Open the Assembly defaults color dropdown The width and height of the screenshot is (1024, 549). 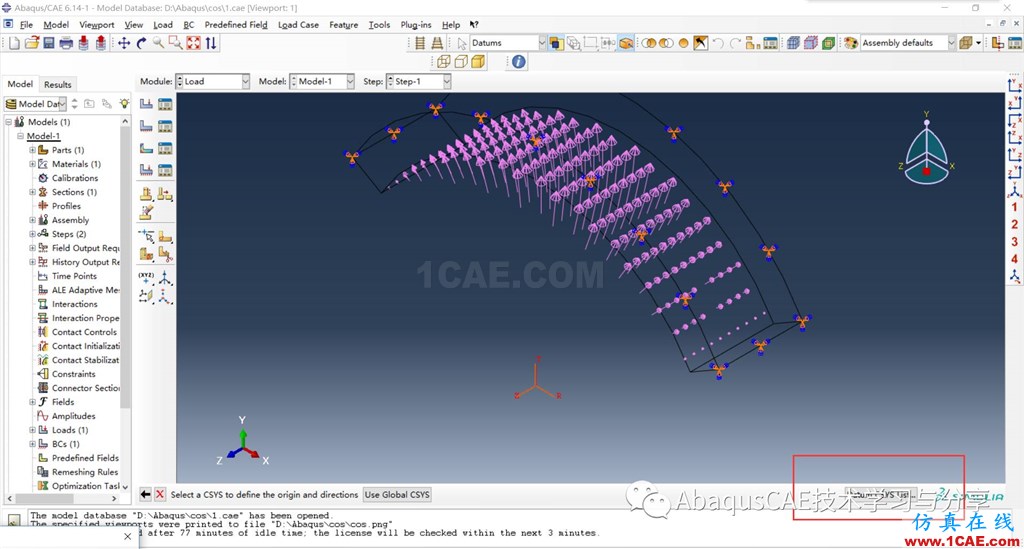pos(908,43)
